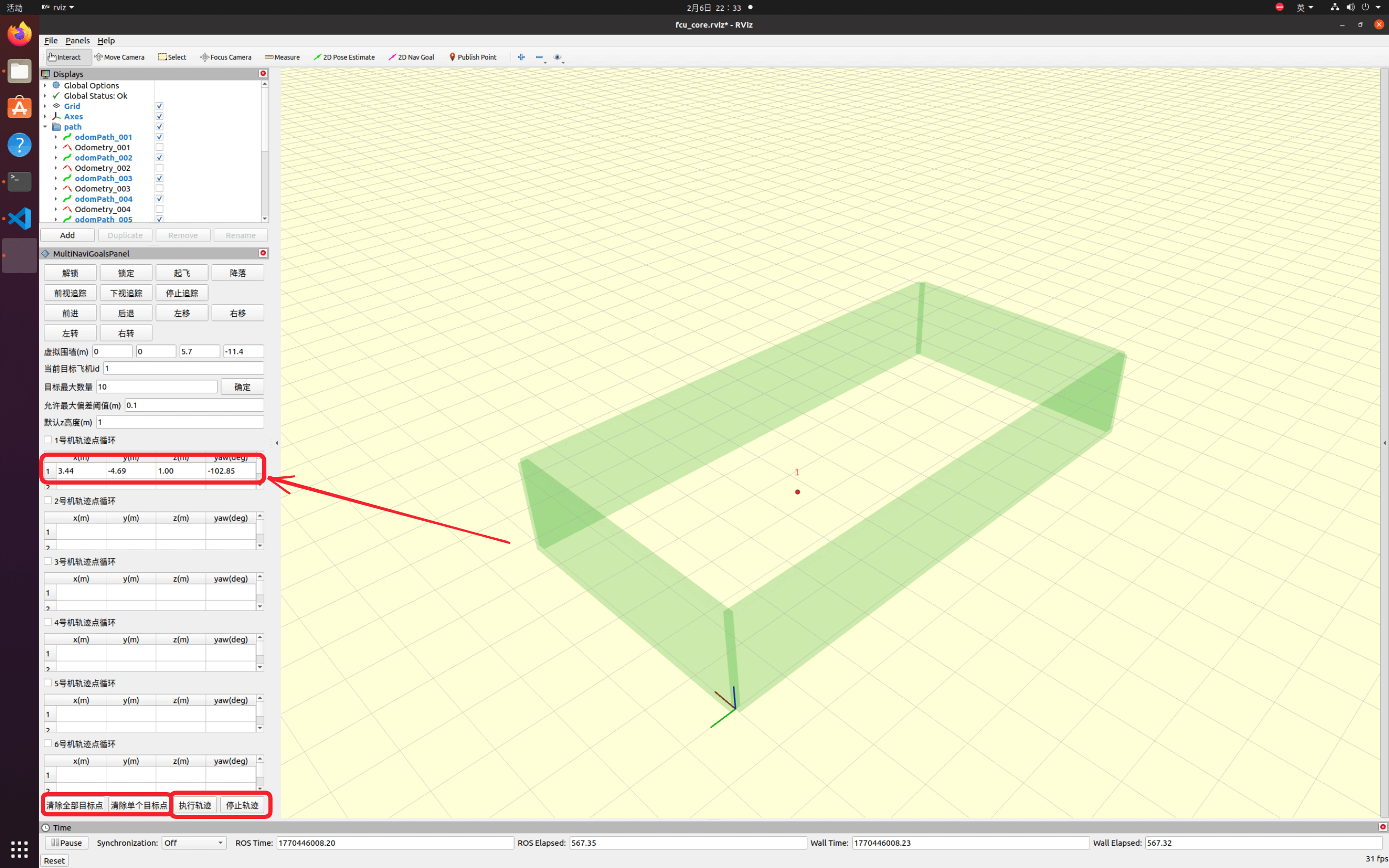Collapse the path group

click(45, 127)
